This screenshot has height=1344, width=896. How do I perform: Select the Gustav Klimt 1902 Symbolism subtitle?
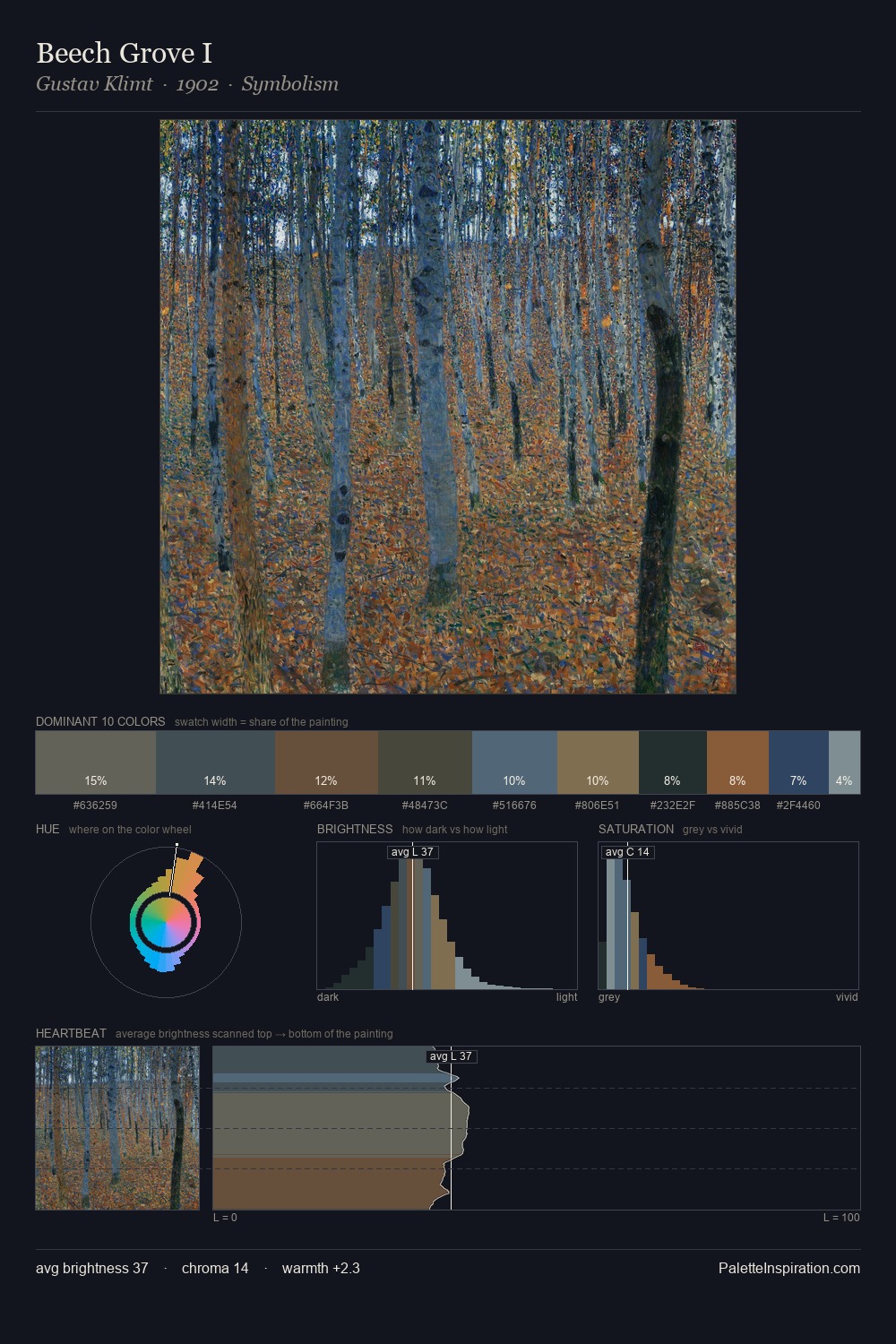coord(187,84)
